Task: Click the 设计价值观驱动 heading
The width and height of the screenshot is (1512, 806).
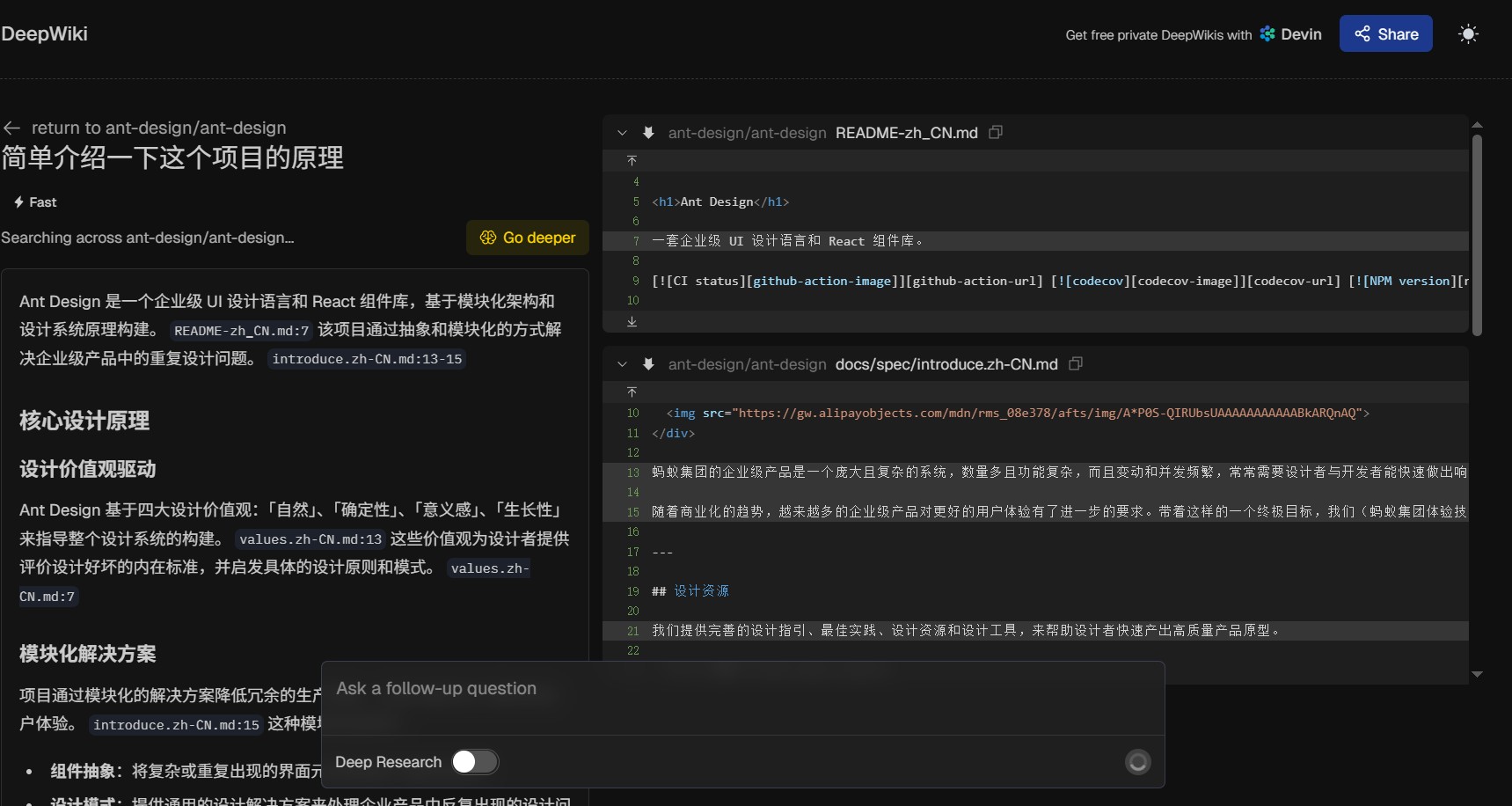Action: coord(88,469)
